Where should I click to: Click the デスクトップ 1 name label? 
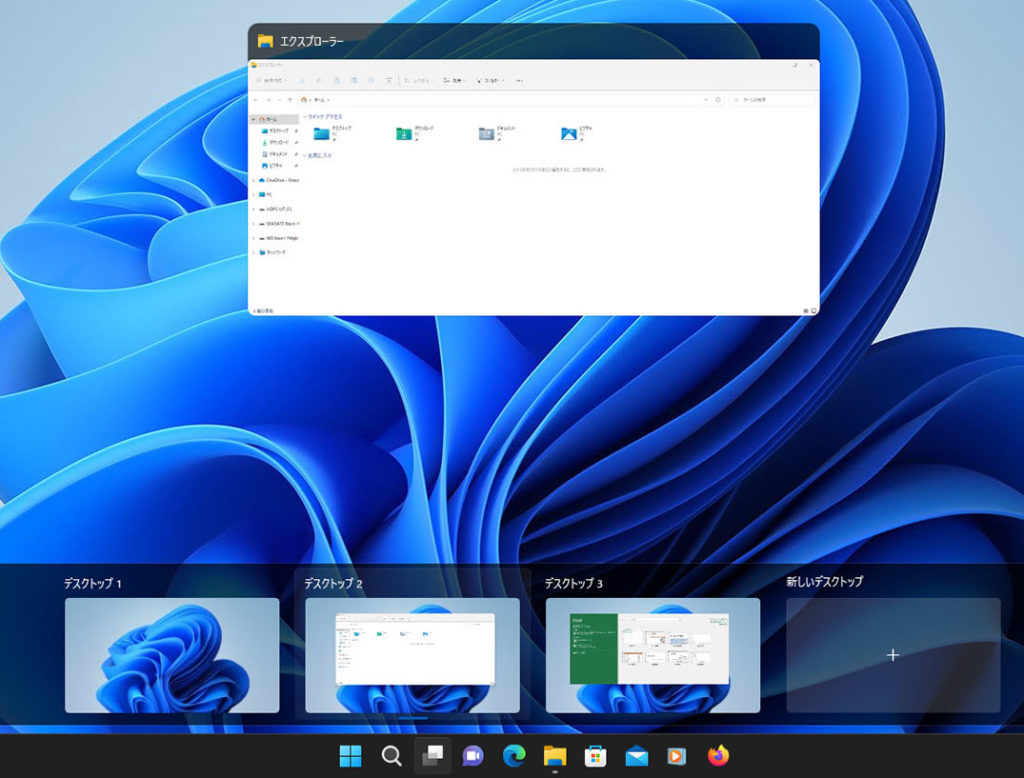[93, 583]
